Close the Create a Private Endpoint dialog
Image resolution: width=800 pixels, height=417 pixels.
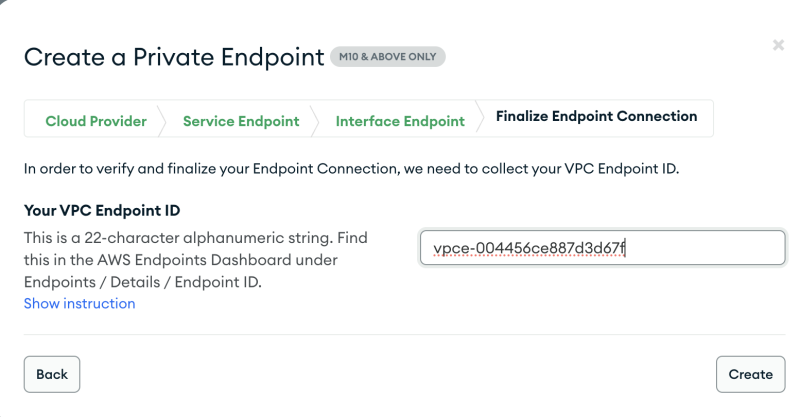click(x=778, y=45)
